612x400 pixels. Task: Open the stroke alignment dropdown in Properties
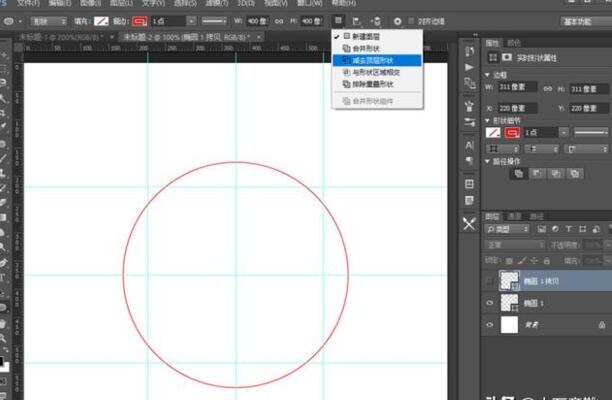pyautogui.click(x=503, y=149)
